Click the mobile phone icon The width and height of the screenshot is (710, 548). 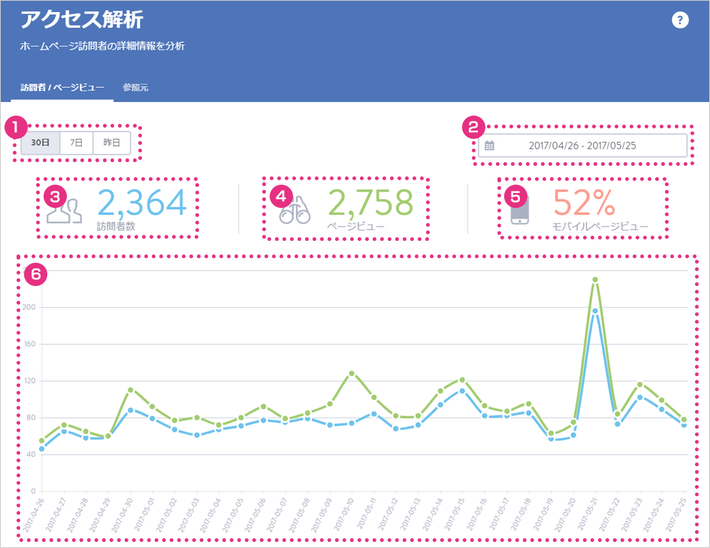[520, 210]
